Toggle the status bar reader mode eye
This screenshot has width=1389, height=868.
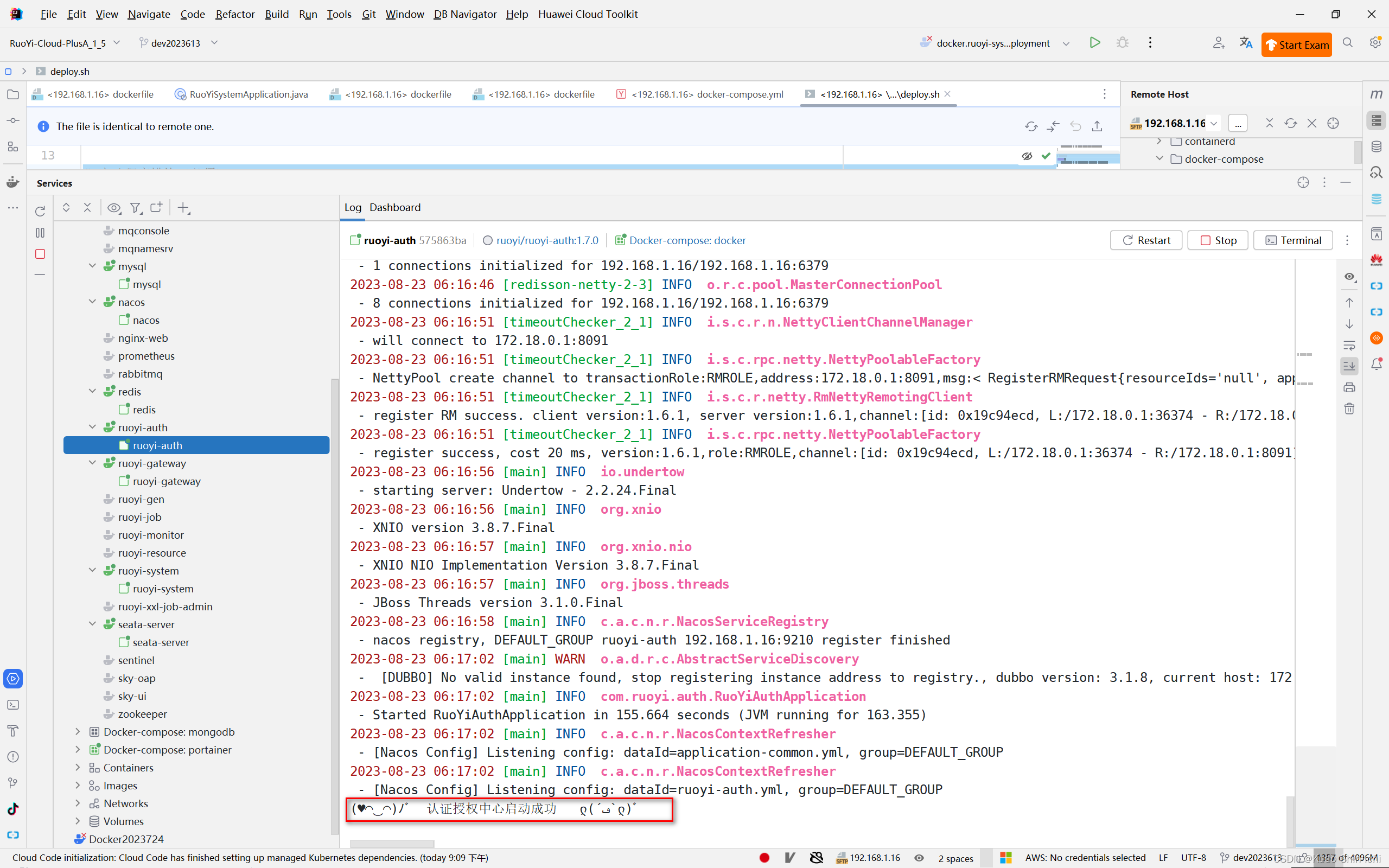click(919, 858)
